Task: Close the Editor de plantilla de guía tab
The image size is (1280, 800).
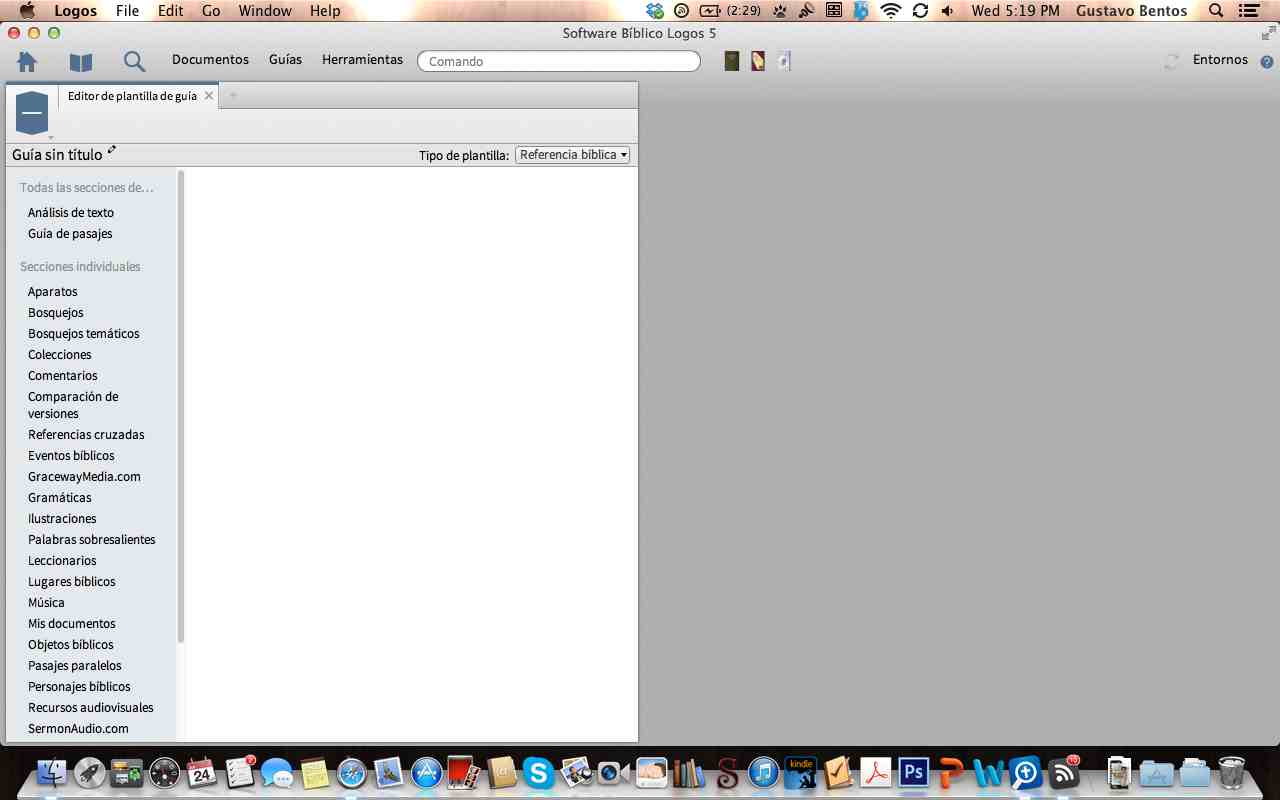Action: point(209,96)
